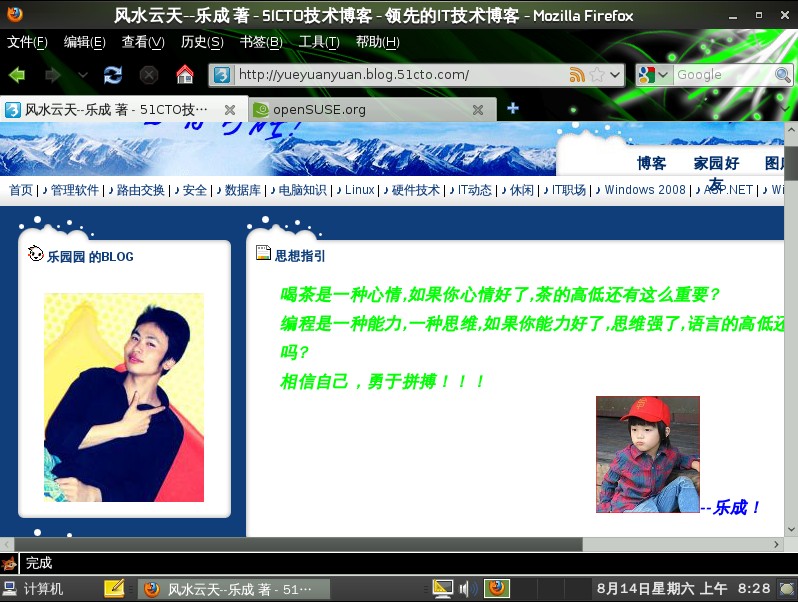Click the 乐园园 的BLOG heading

click(90, 256)
